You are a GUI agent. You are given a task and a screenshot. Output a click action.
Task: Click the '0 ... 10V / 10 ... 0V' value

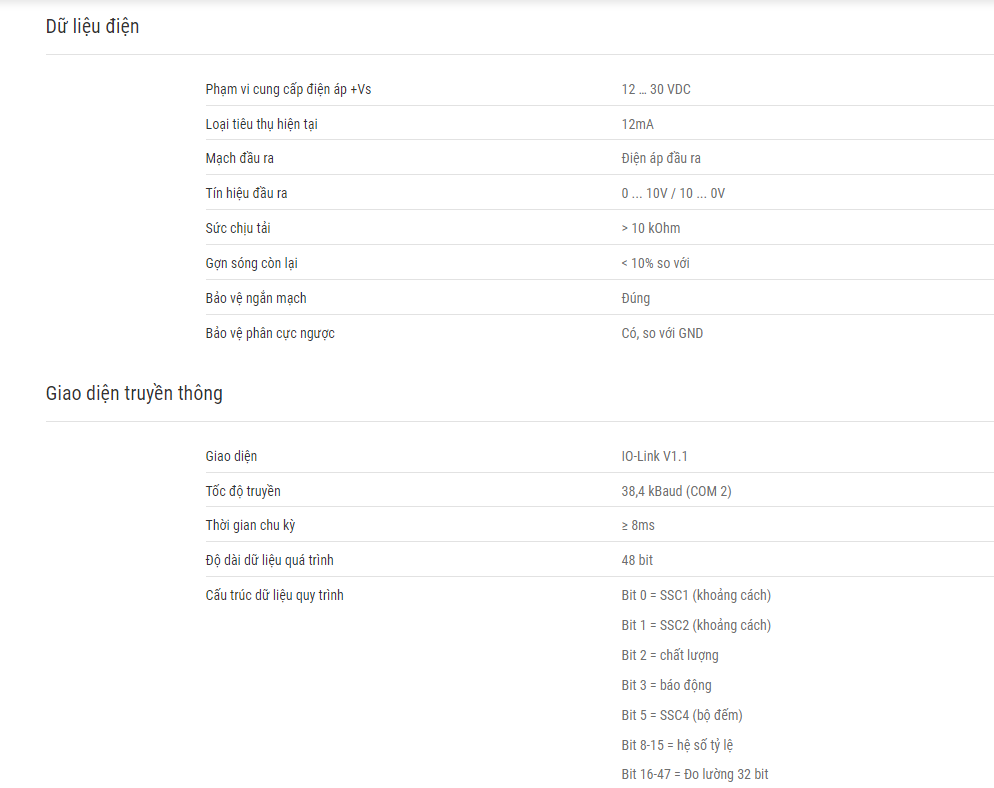coord(673,193)
